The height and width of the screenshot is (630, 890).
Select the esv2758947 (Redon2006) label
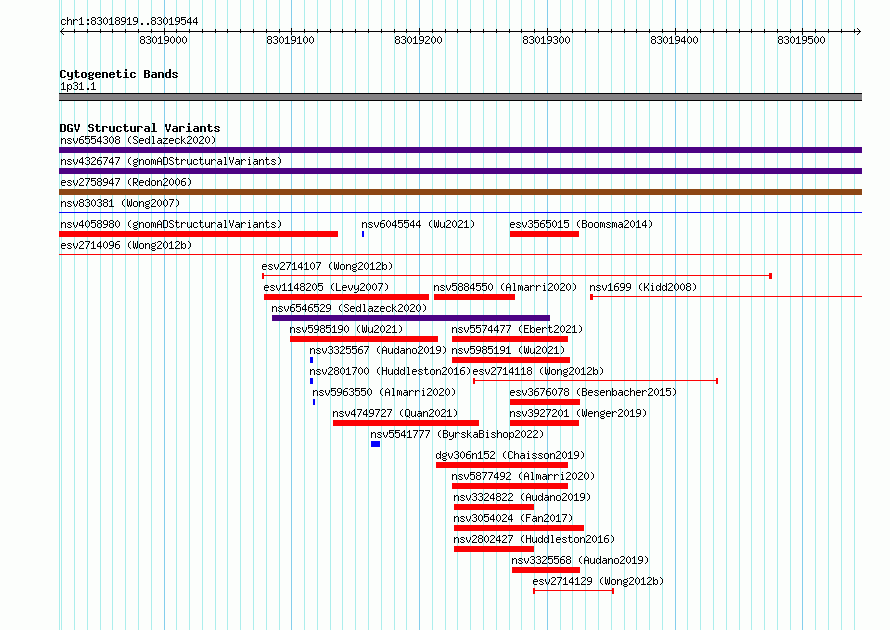click(126, 182)
